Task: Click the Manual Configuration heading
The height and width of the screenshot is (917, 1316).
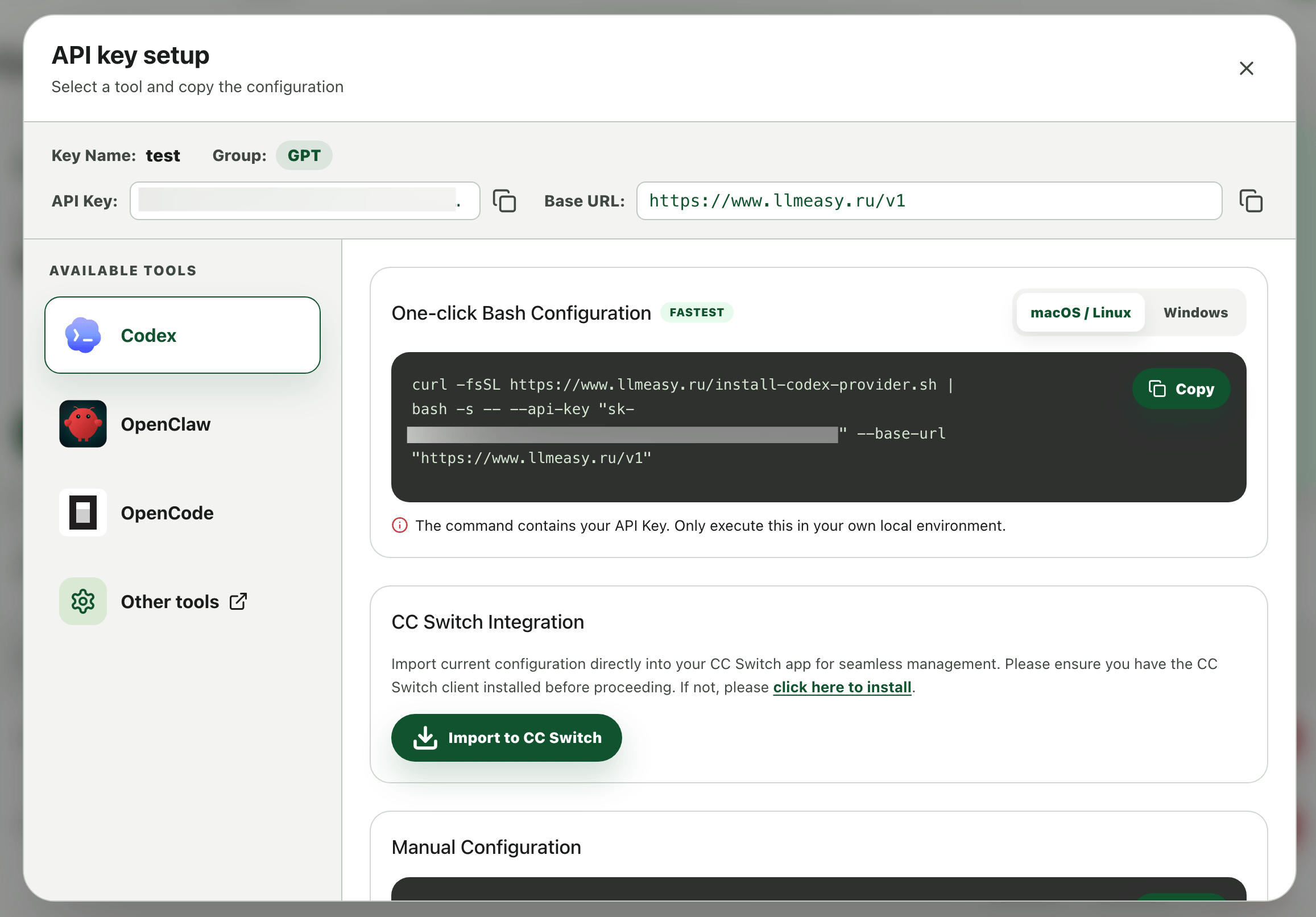Action: click(486, 847)
